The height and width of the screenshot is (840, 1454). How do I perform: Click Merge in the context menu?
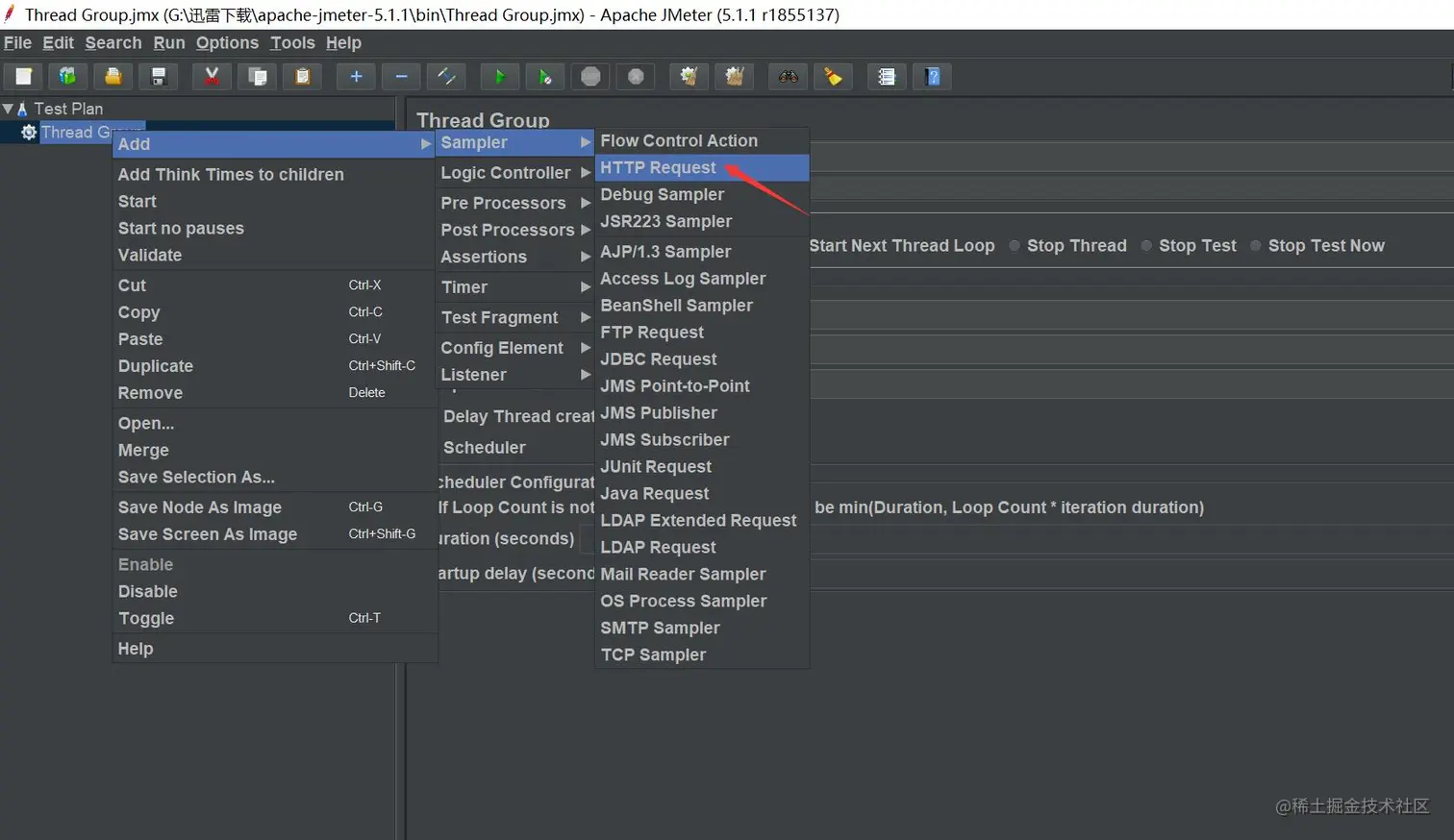[x=275, y=450]
